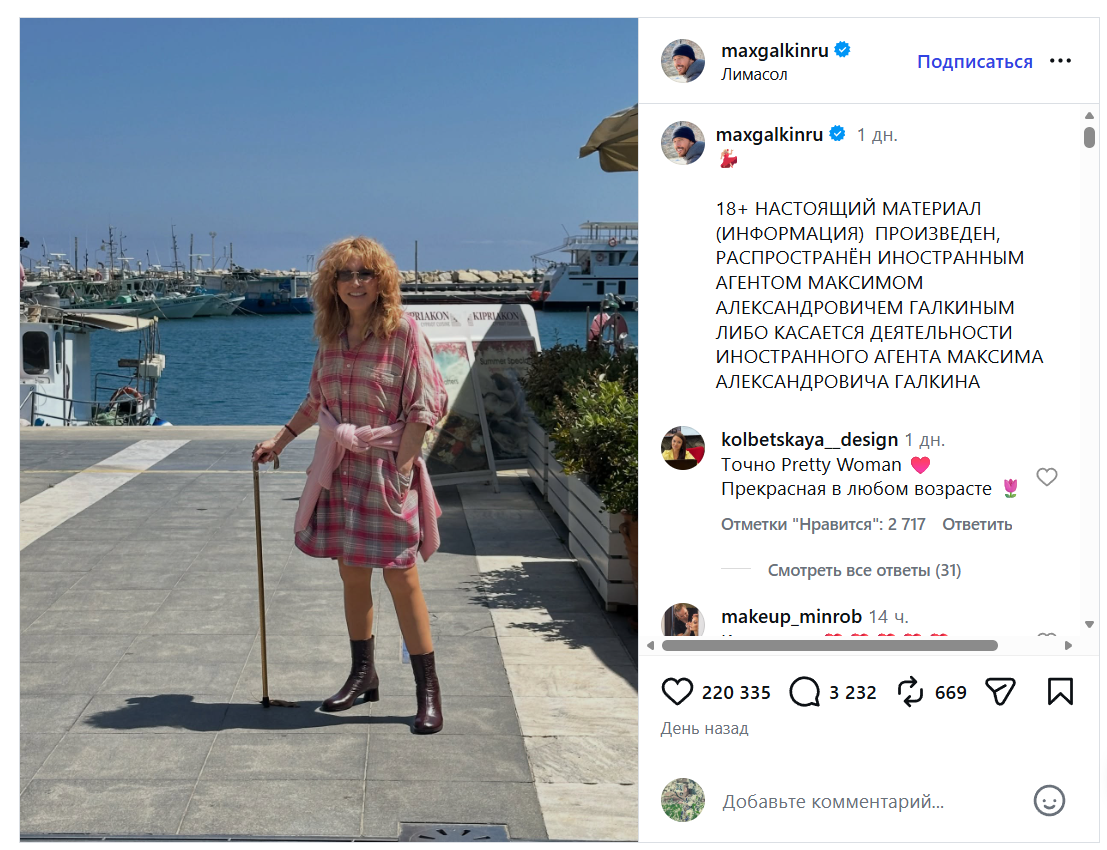Screen dimensions: 1107x850
Task: Share the post with the paper plane icon
Action: pyautogui.click(x=1000, y=692)
